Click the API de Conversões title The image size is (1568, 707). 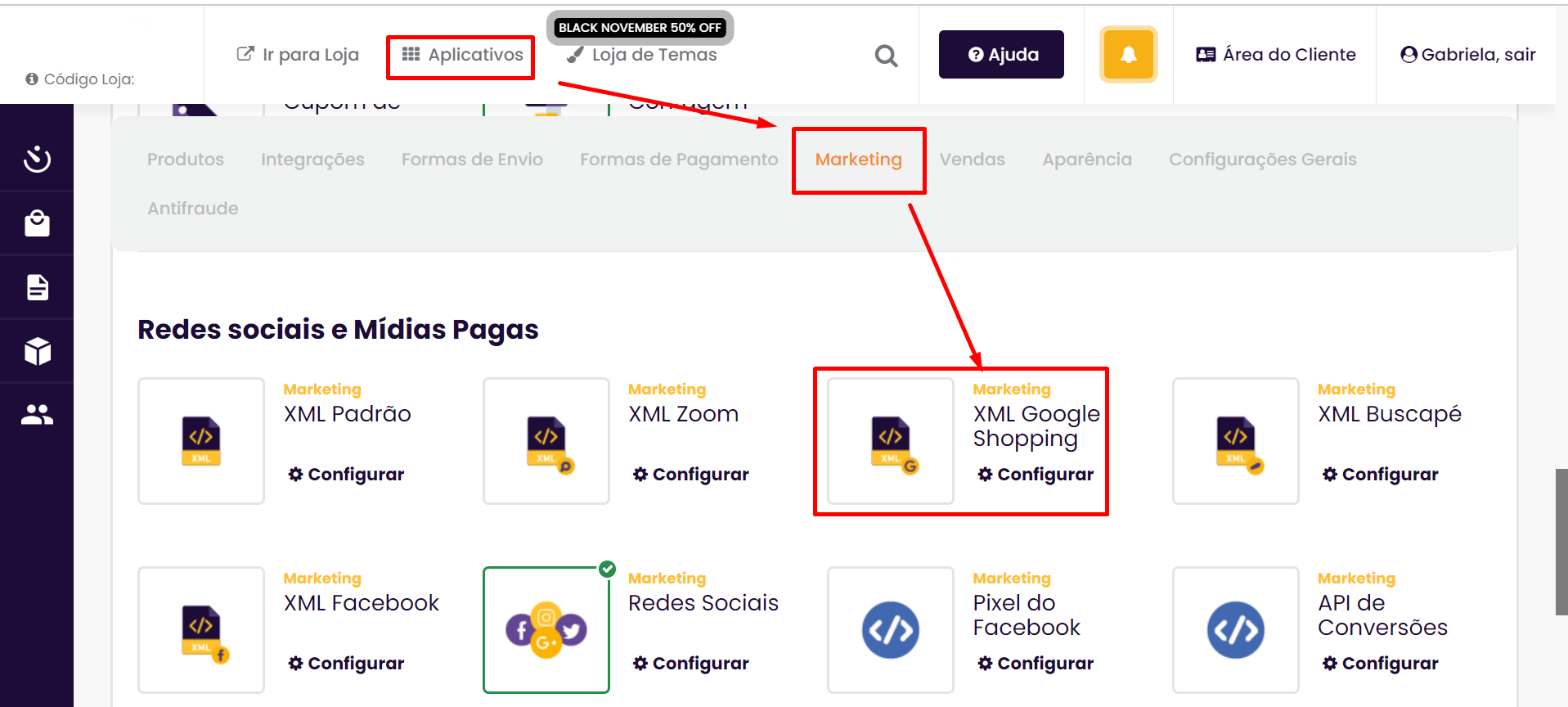[x=1382, y=615]
